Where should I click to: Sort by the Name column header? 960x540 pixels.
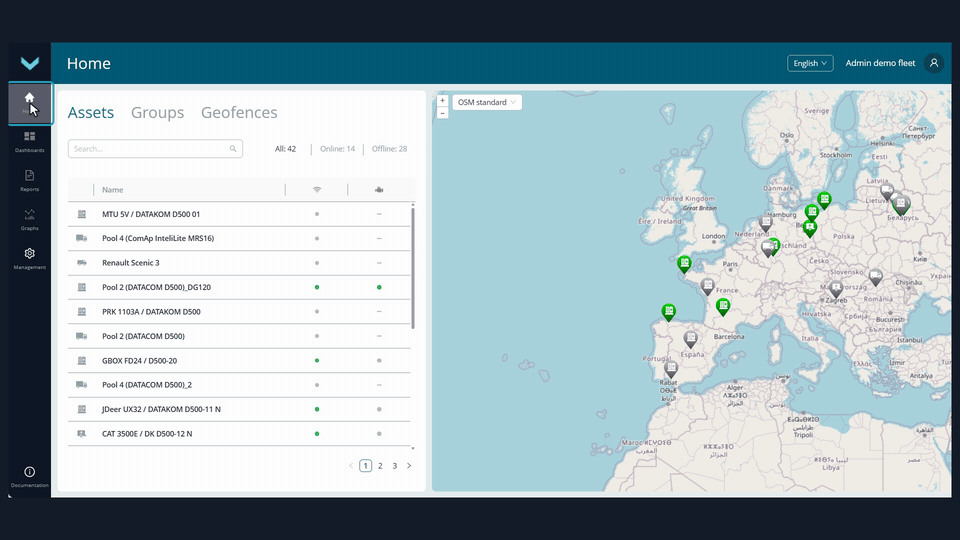(x=113, y=190)
